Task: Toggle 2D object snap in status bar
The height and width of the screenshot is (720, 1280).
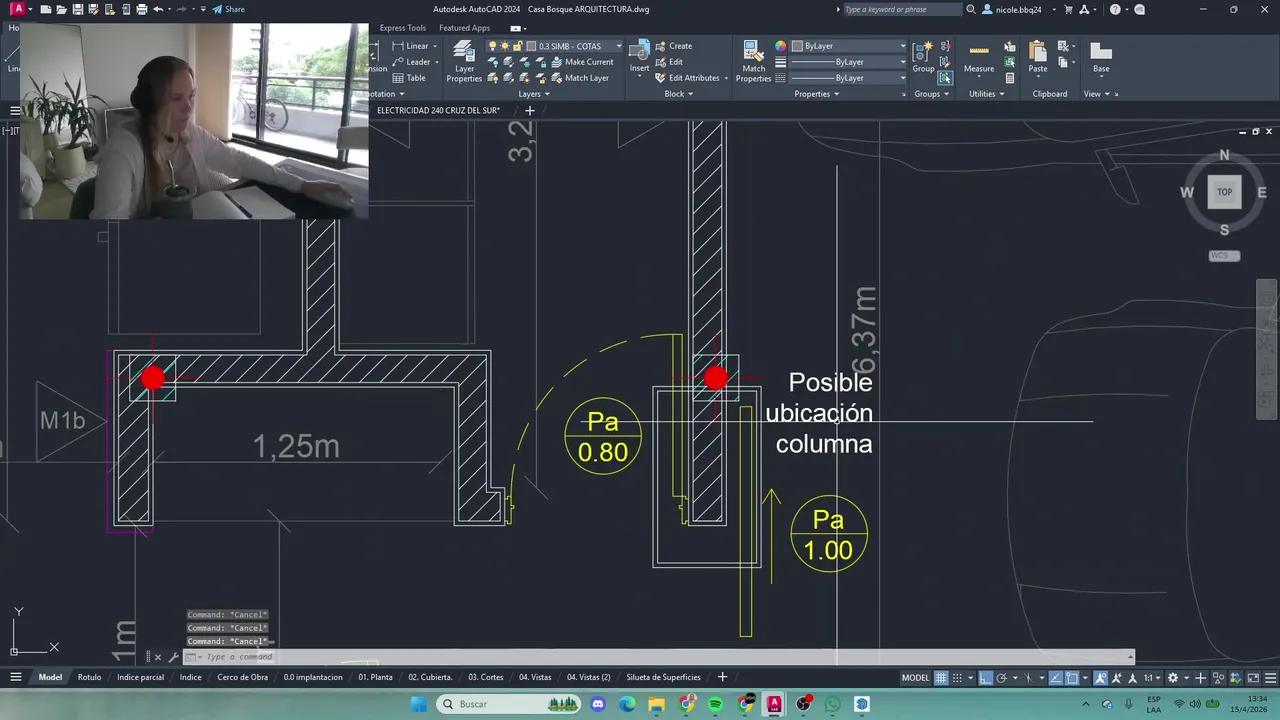Action: point(1072,677)
